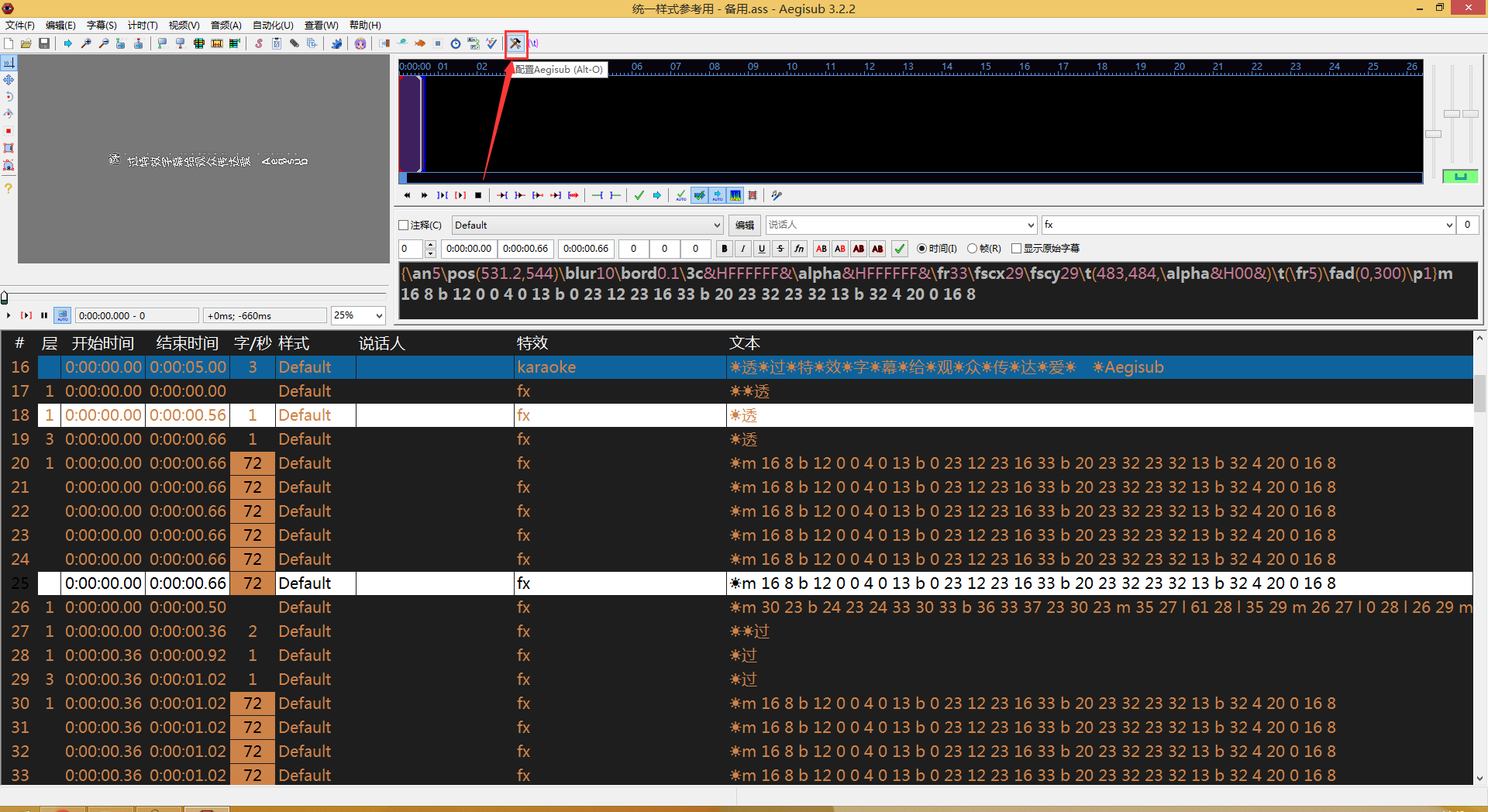The height and width of the screenshot is (812, 1488).
Task: Click the Jump to frame arrow icon
Action: pyautogui.click(x=68, y=43)
